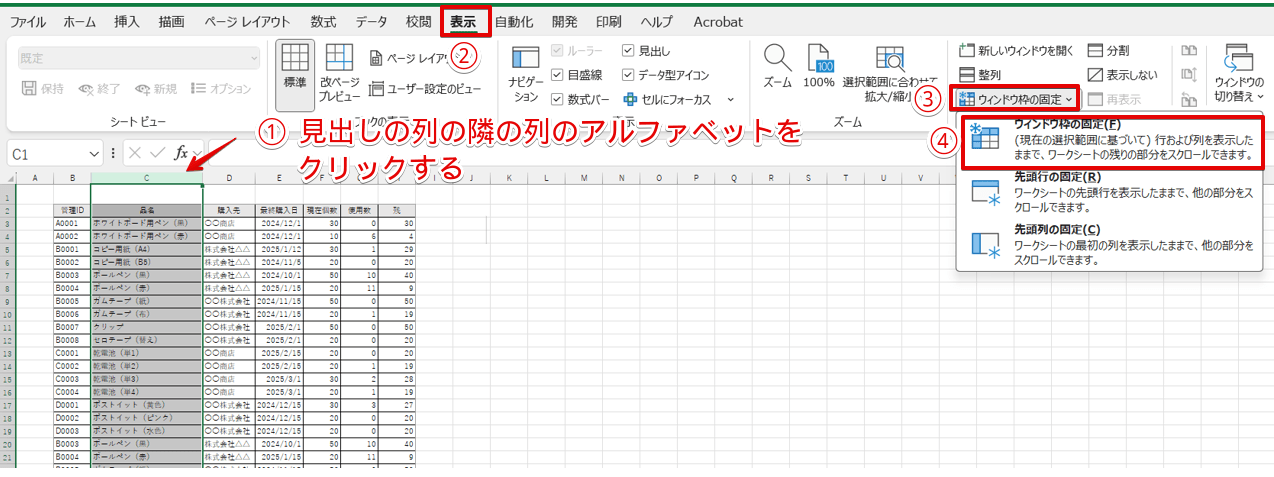Image resolution: width=1274 pixels, height=477 pixels.
Task: Open the ヘルプ tab
Action: click(x=656, y=21)
